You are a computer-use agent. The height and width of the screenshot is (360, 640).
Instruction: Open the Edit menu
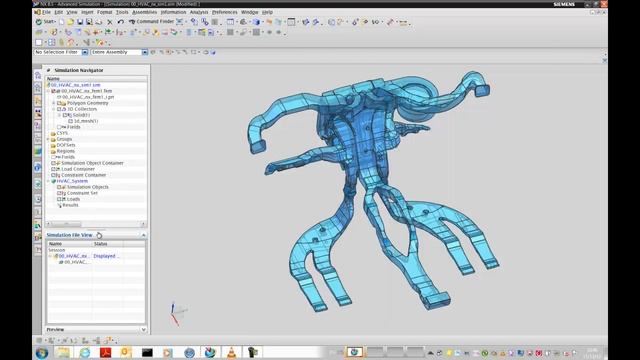click(59, 12)
